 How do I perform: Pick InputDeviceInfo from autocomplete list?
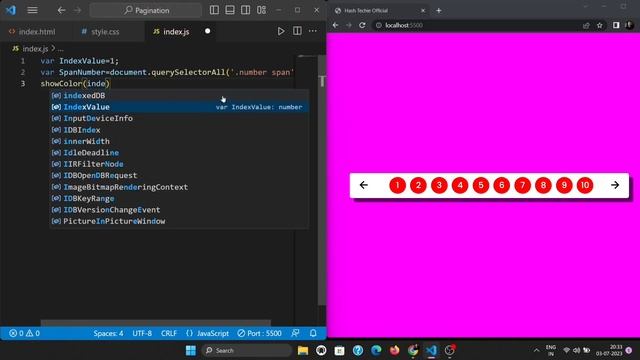click(179, 118)
